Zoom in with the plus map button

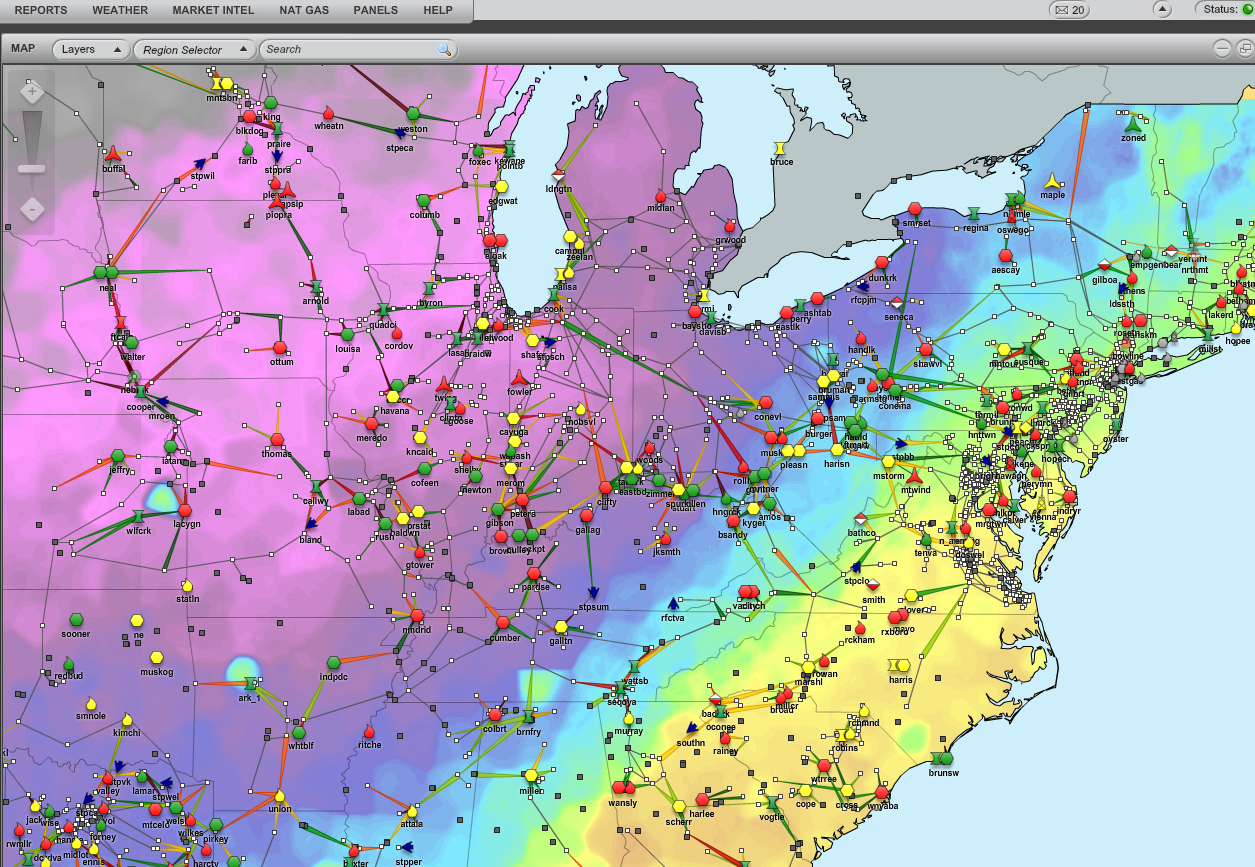tap(32, 93)
